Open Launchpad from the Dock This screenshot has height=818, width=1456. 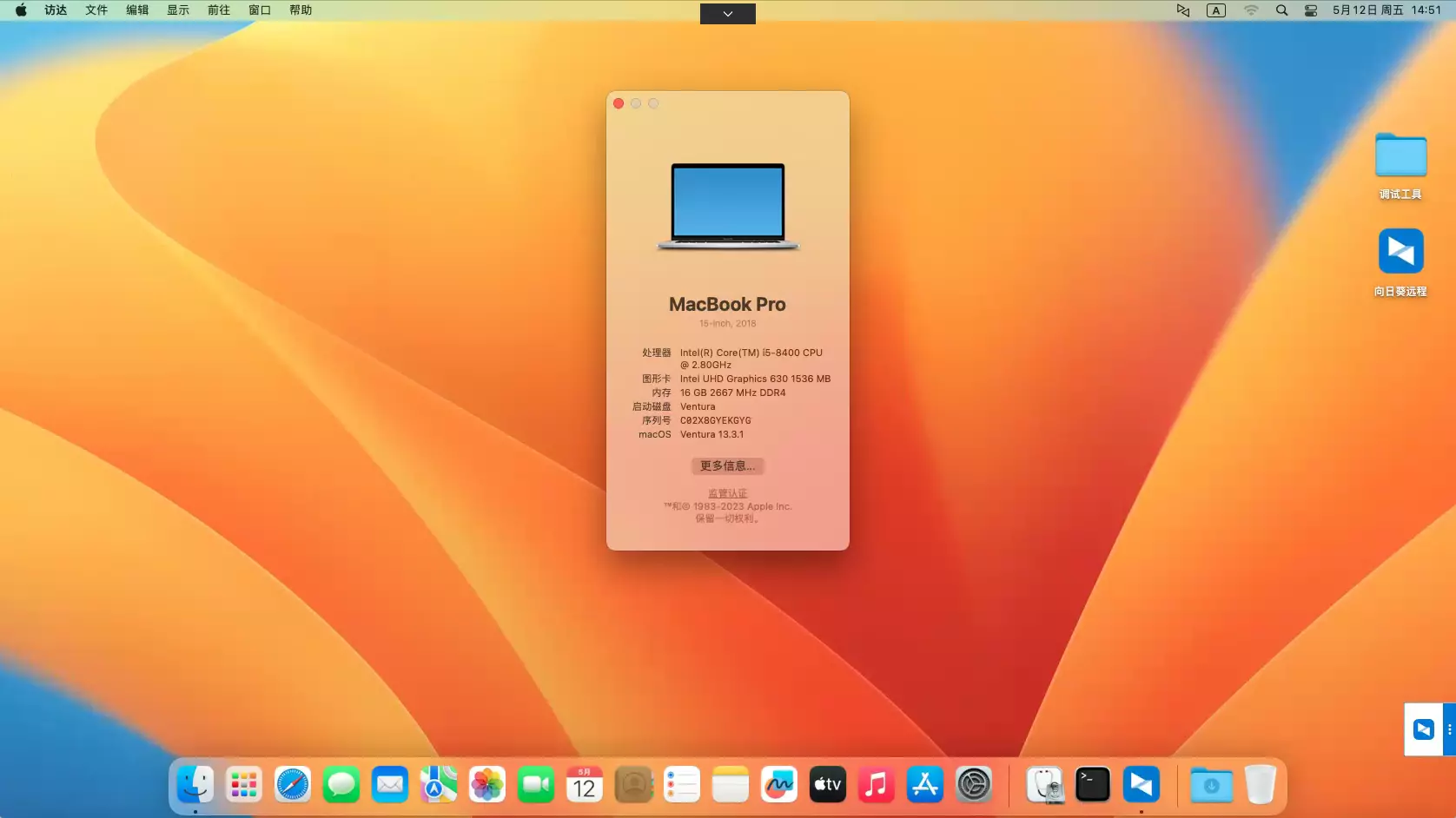pos(243,784)
